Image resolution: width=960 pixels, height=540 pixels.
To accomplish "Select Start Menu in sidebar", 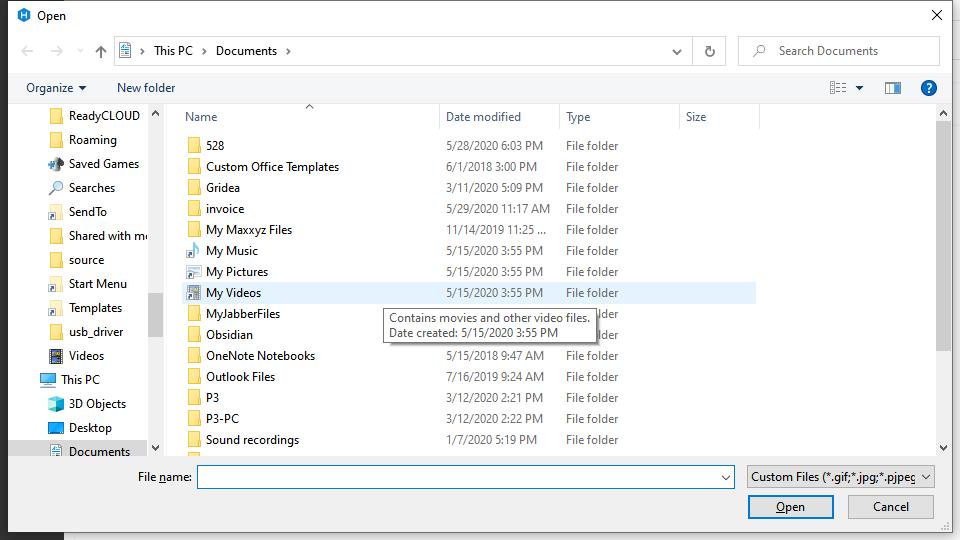I will pos(88,283).
